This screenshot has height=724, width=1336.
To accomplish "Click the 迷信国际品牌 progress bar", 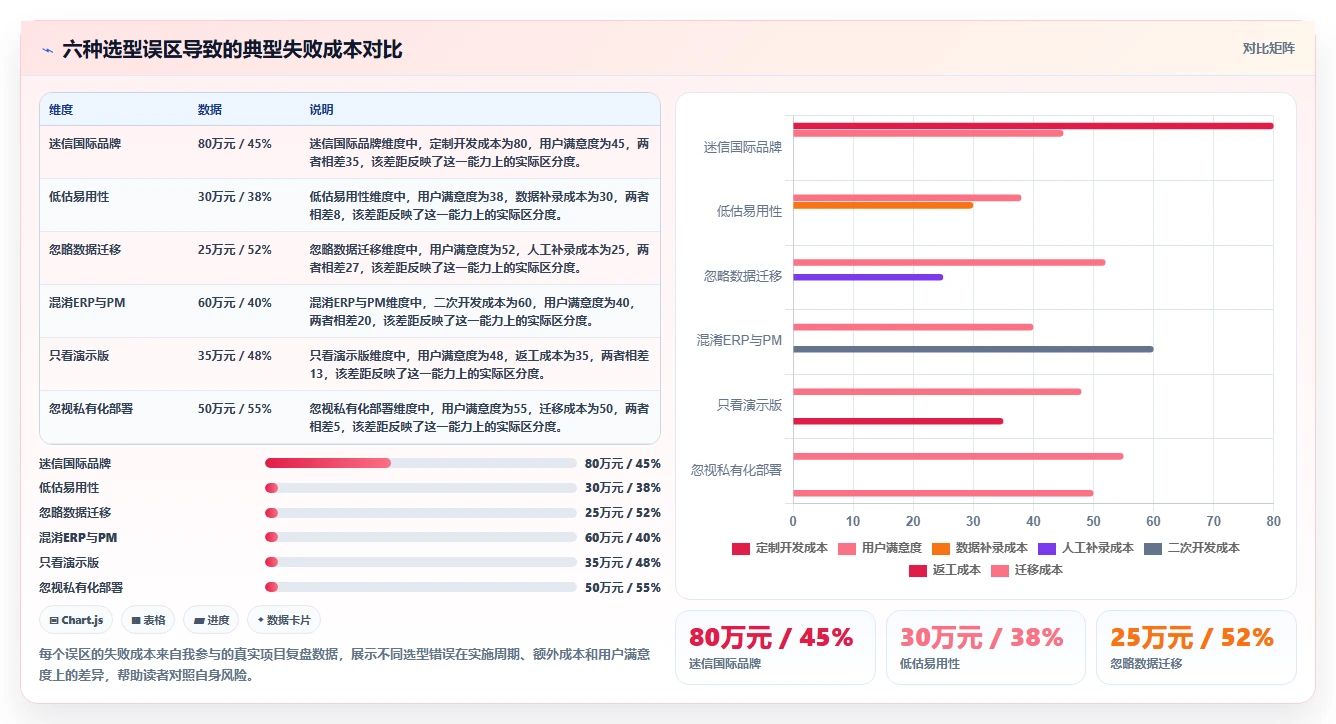I will (421, 463).
